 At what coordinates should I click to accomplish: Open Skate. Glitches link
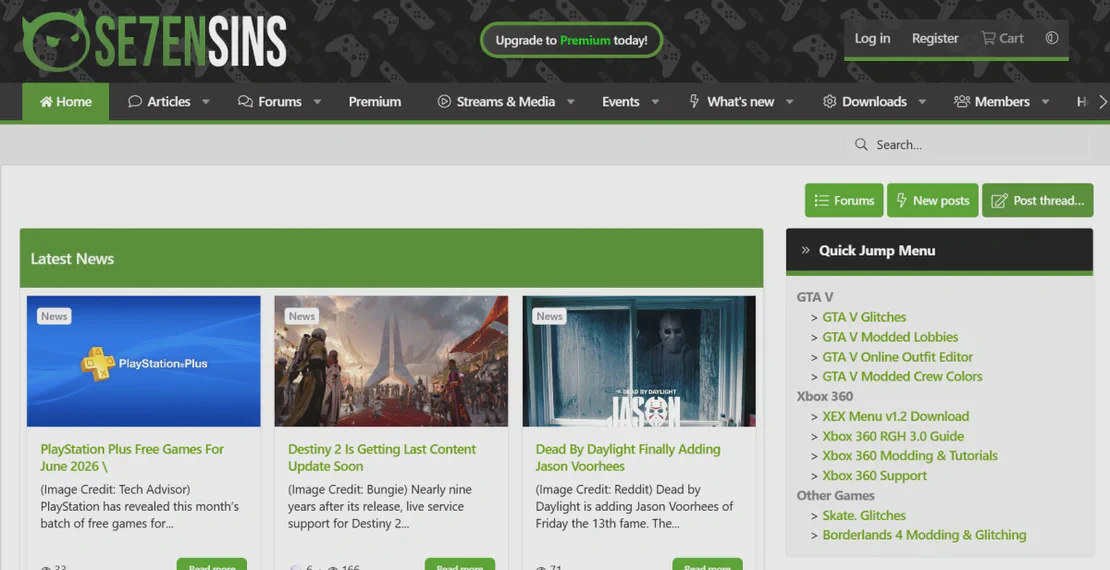coord(864,515)
